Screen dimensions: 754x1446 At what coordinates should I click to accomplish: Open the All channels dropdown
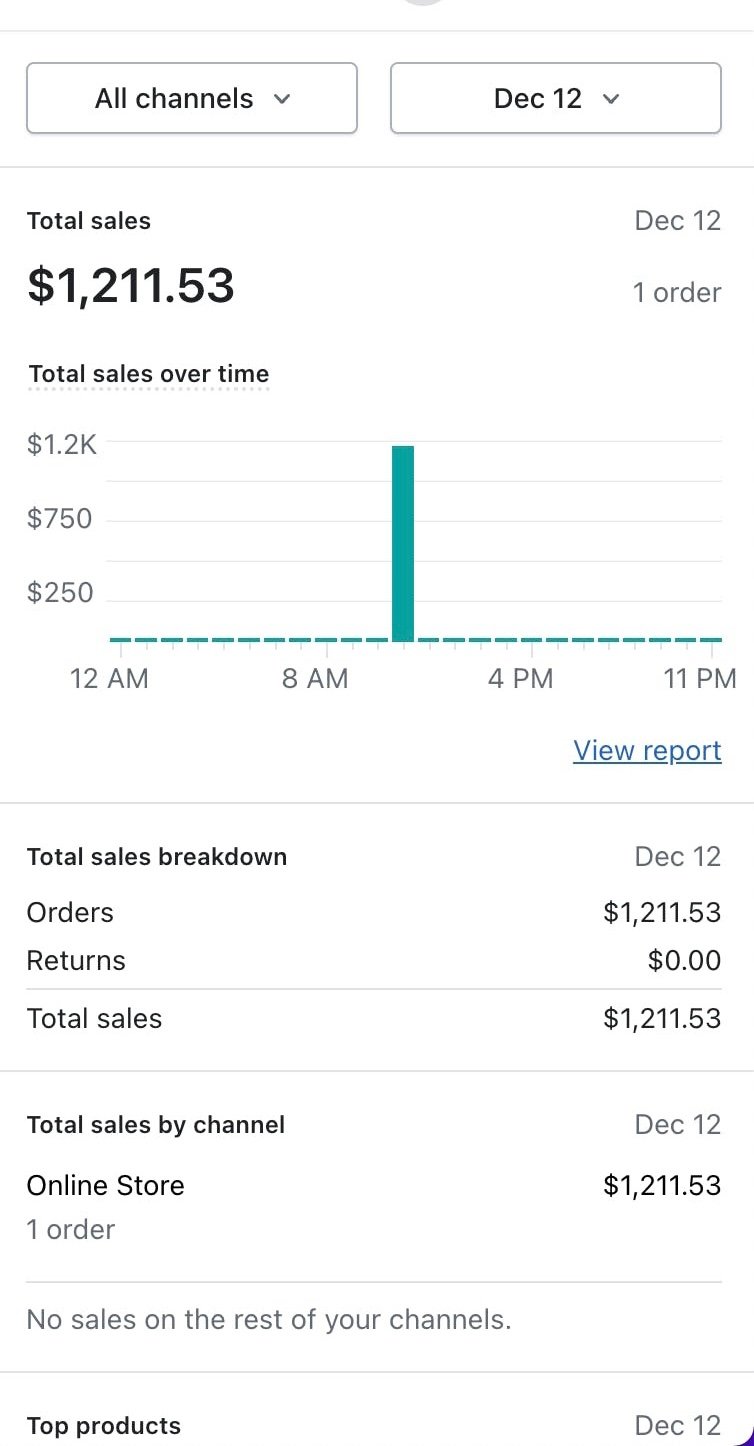tap(191, 98)
